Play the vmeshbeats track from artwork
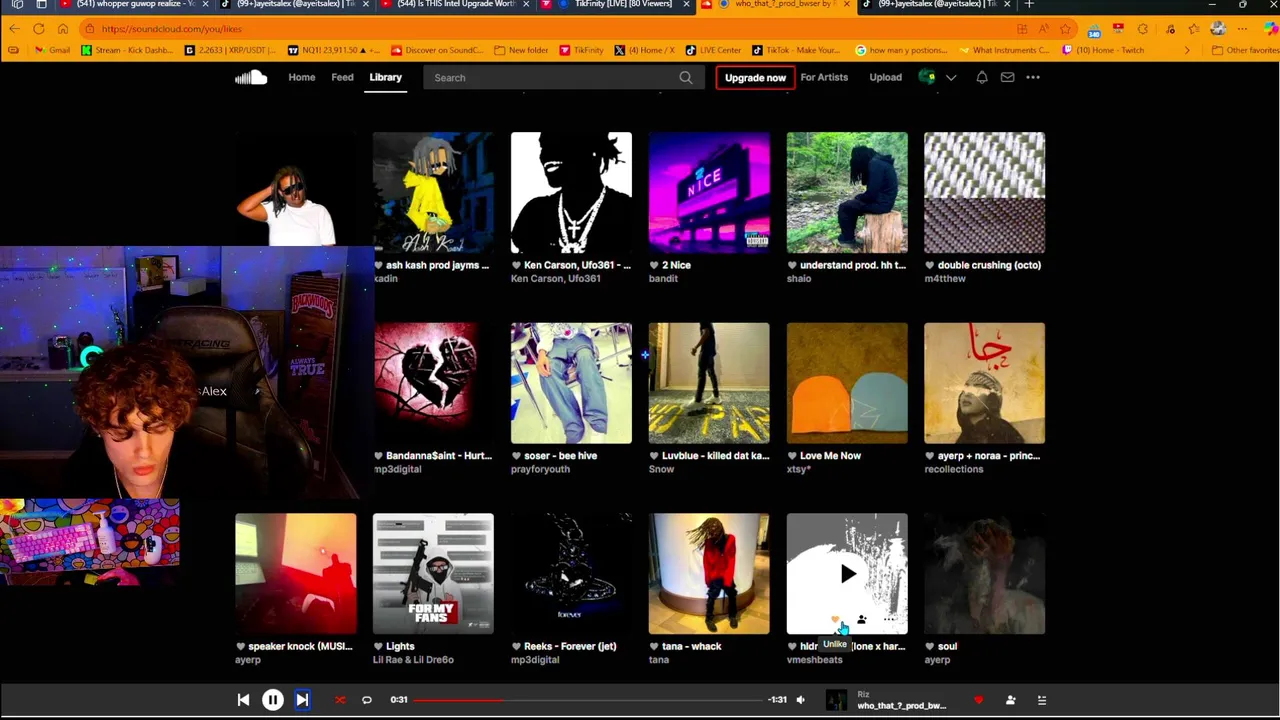The height and width of the screenshot is (720, 1280). click(847, 574)
